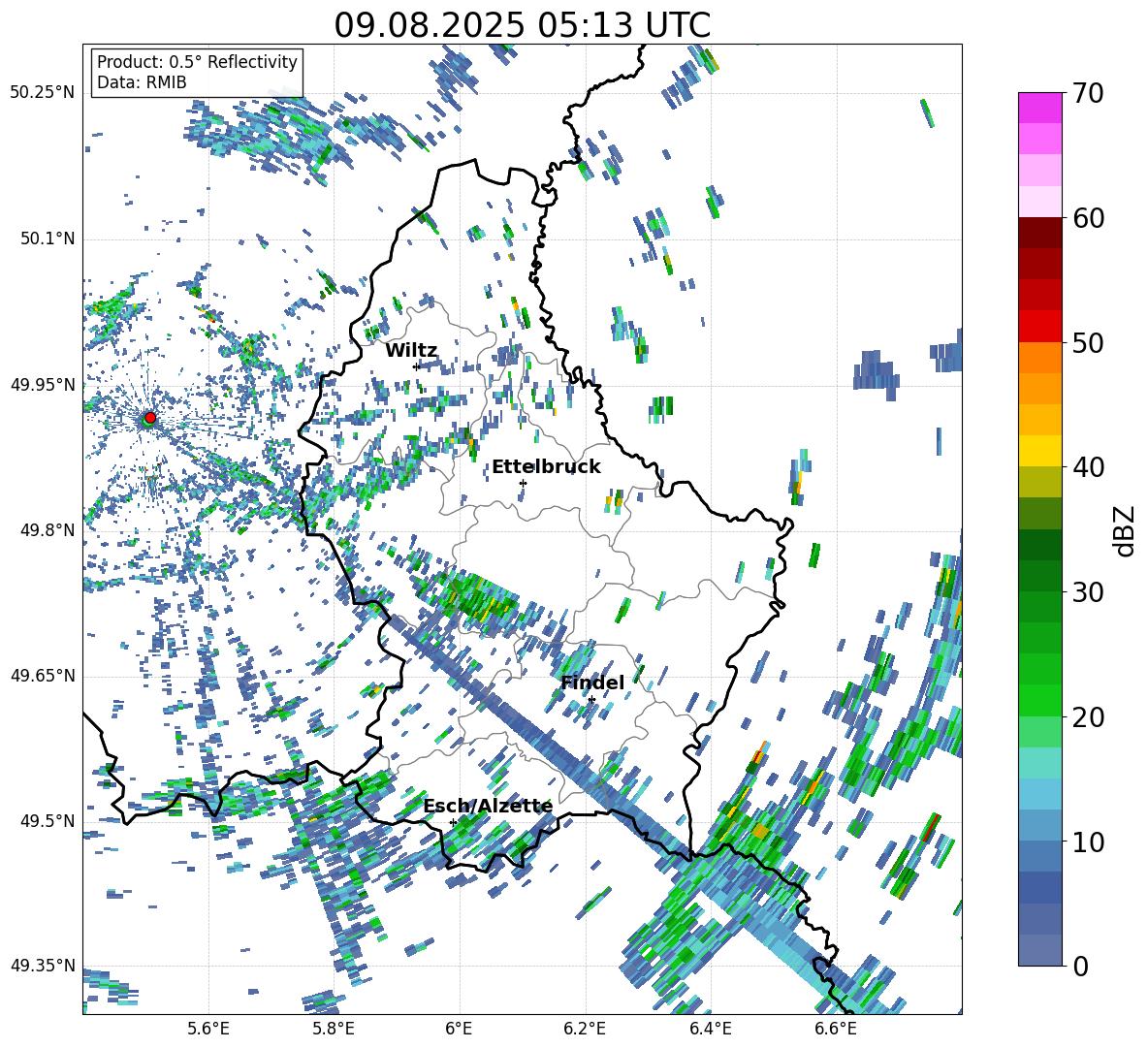
Task: Click the 60 label on colorbar
Action: [1088, 218]
